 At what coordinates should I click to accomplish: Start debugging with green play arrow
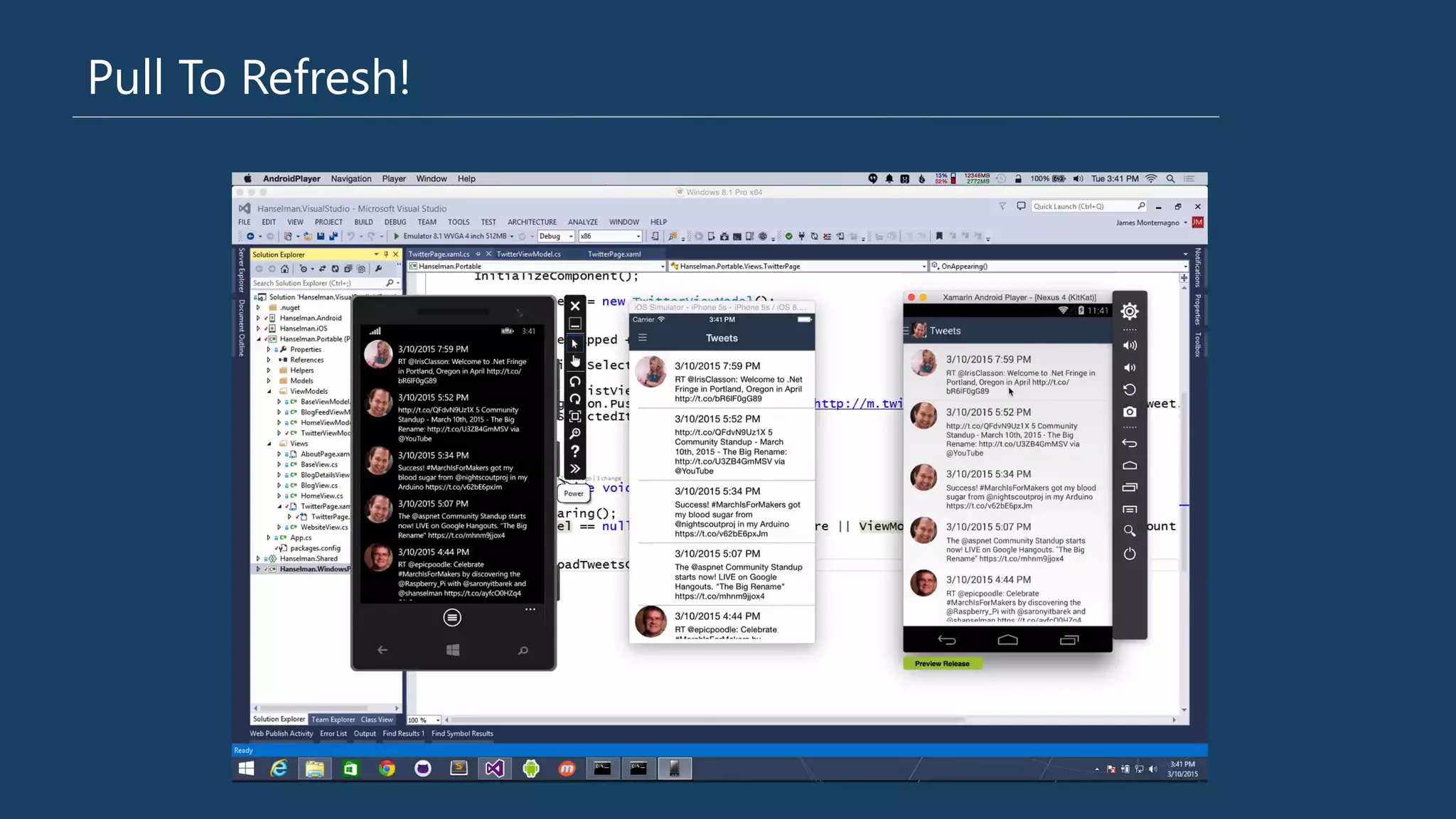pos(397,236)
